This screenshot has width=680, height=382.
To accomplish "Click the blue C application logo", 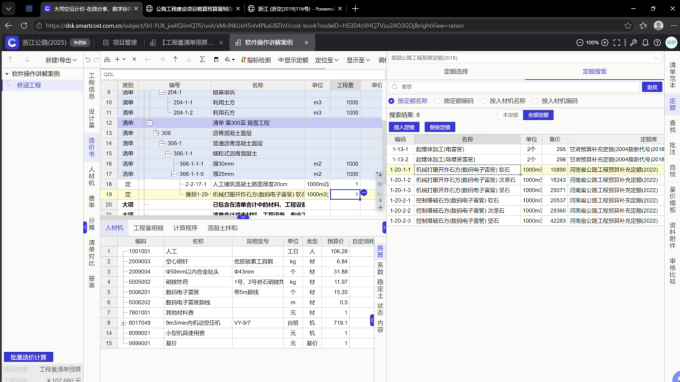I will (x=12, y=42).
